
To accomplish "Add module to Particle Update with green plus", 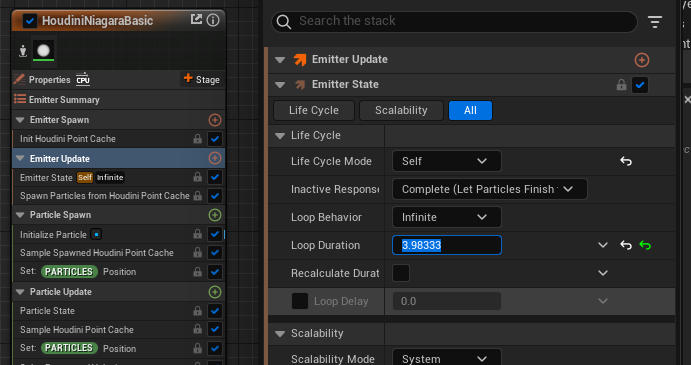I will [x=215, y=292].
